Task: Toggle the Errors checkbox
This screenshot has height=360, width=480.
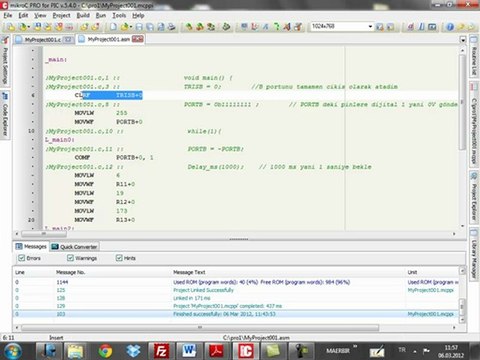Action: (22, 258)
